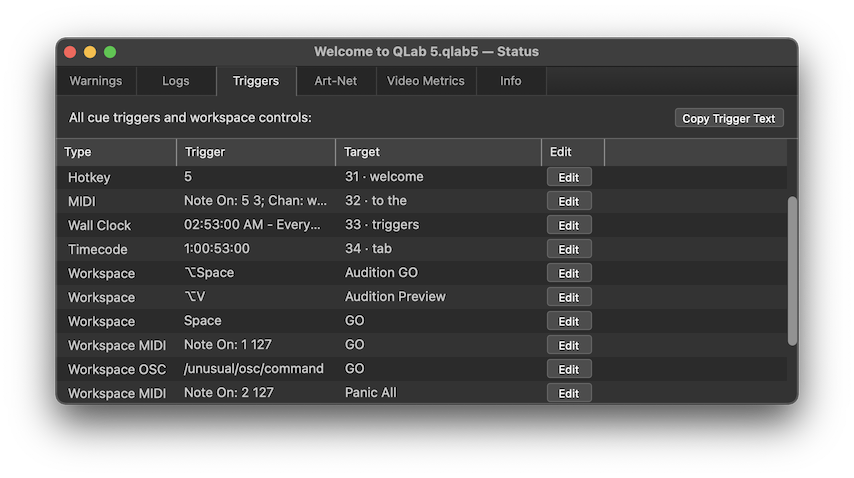Edit the Panic All MIDI trigger

pos(569,393)
